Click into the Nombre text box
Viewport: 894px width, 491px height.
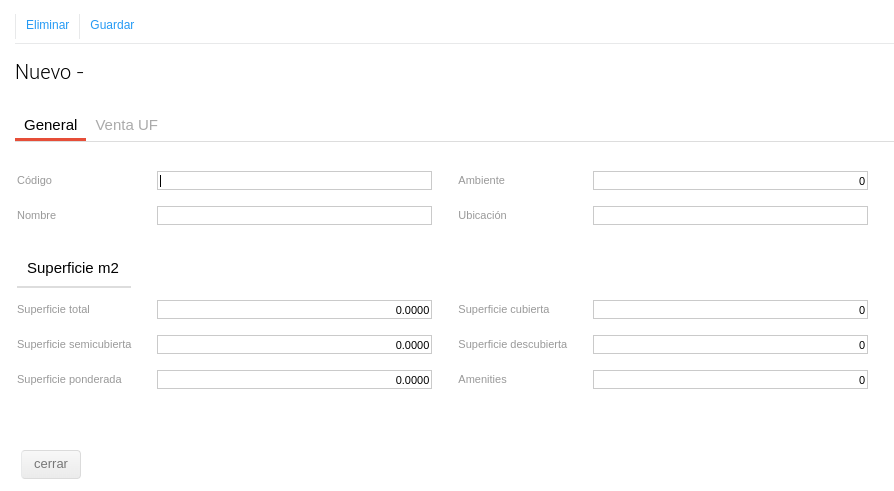(x=294, y=216)
